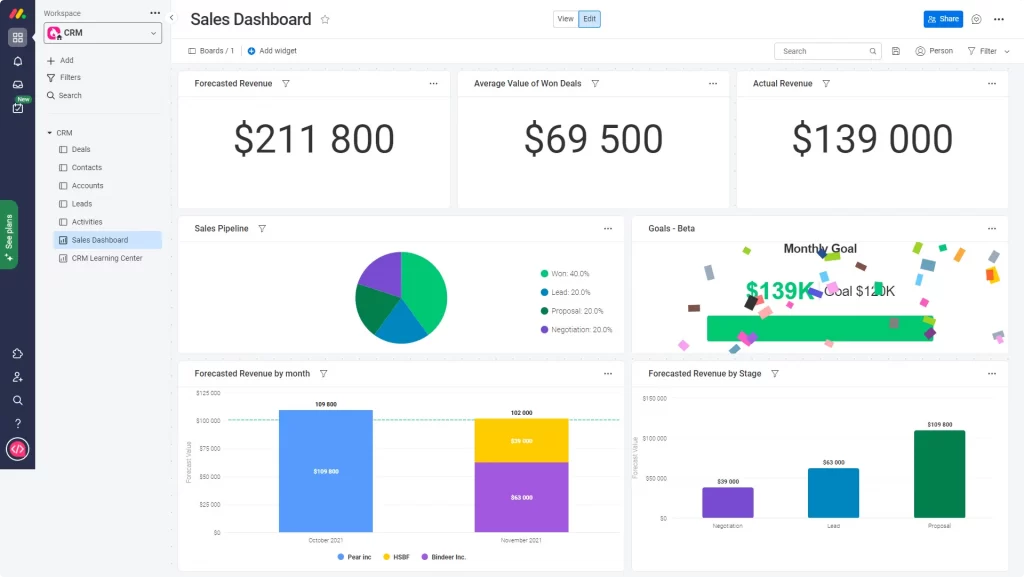Image resolution: width=1024 pixels, height=577 pixels.
Task: Click HSBF legend item
Action: click(396, 557)
